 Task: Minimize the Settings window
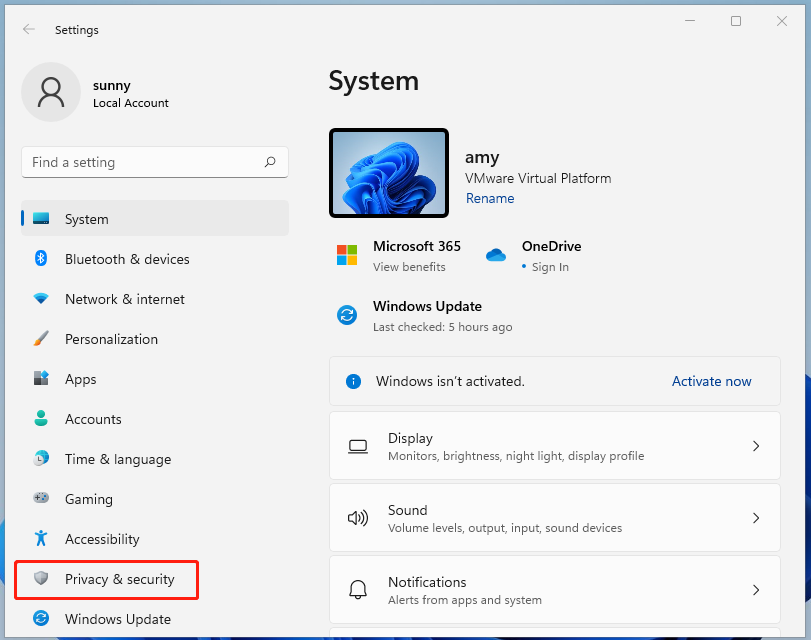pyautogui.click(x=690, y=21)
